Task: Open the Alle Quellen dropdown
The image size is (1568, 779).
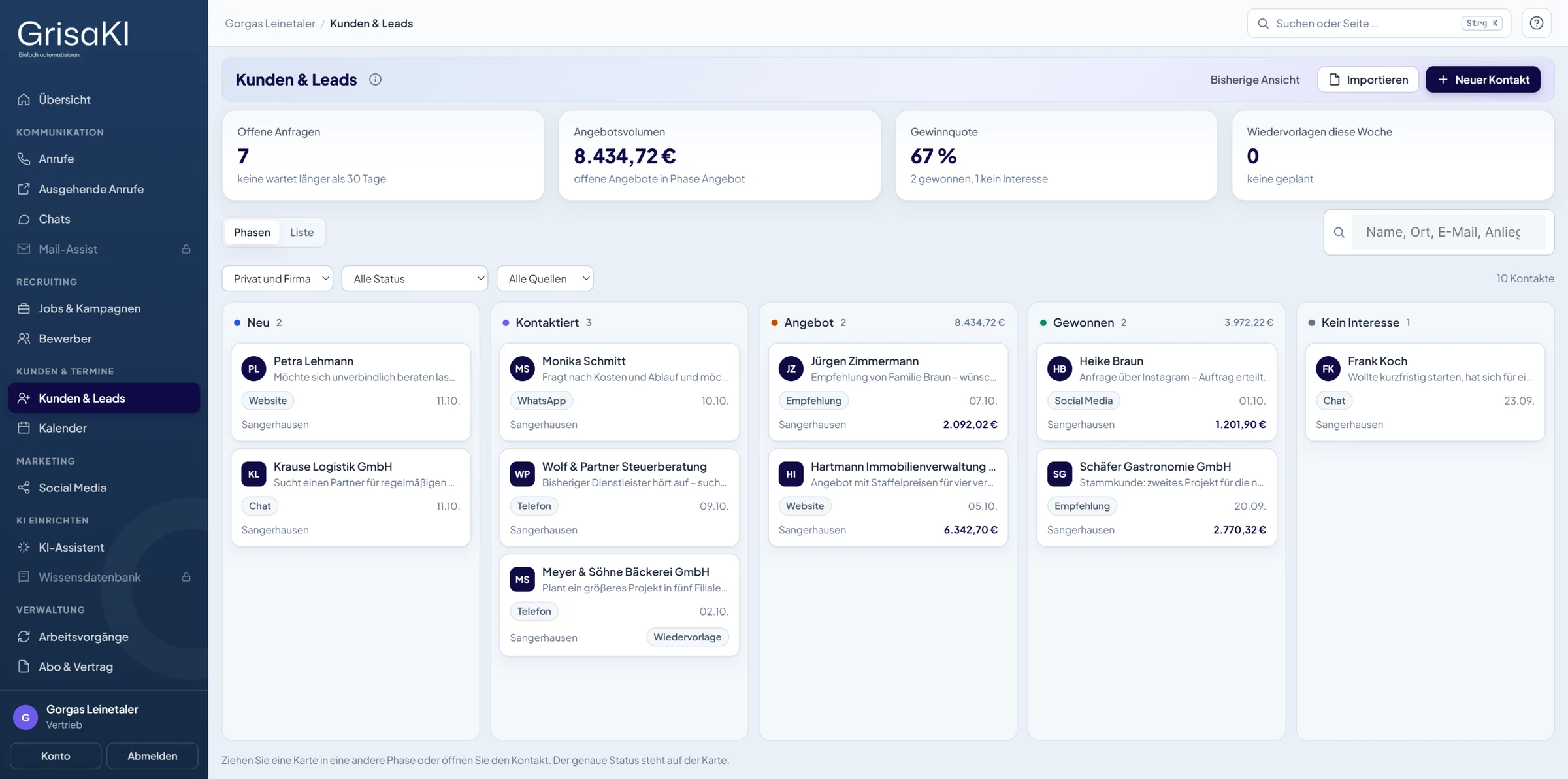Action: tap(545, 278)
